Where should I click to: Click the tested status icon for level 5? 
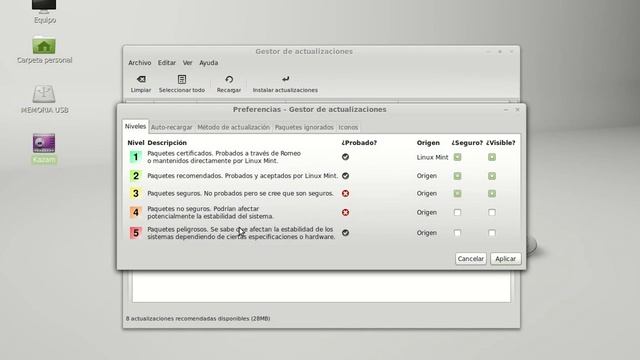pyautogui.click(x=345, y=233)
